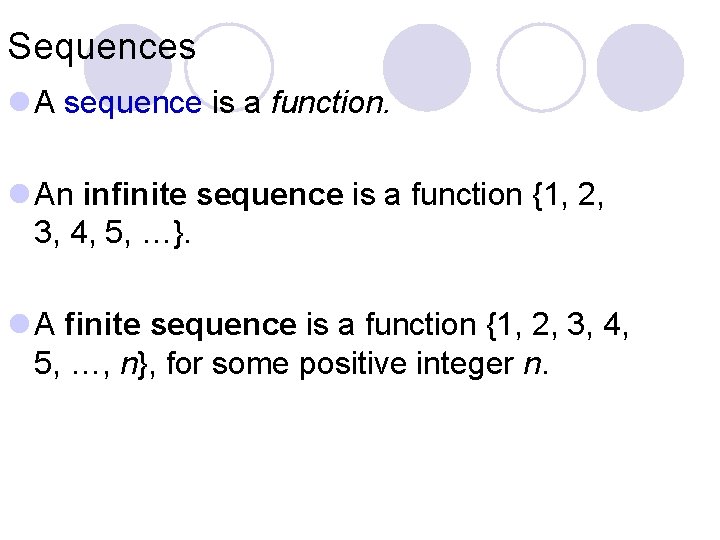
Task: Click the filled lavender circle in the middle
Action: pyautogui.click(x=426, y=67)
